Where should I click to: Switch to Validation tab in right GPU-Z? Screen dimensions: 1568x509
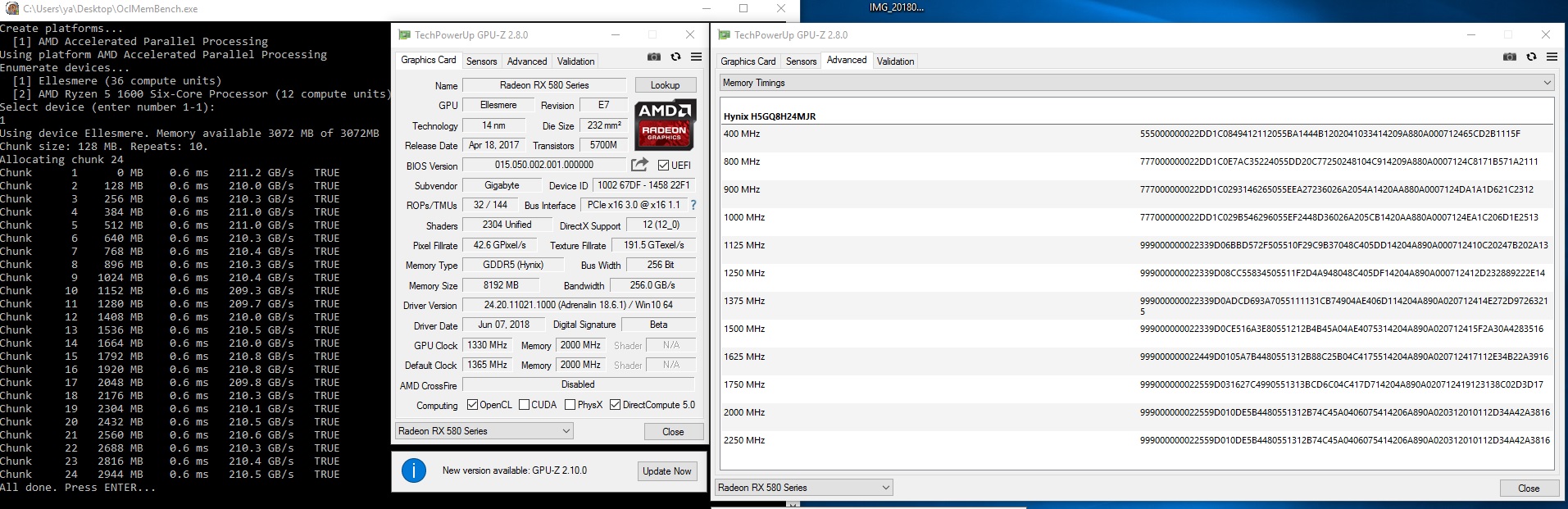click(895, 61)
